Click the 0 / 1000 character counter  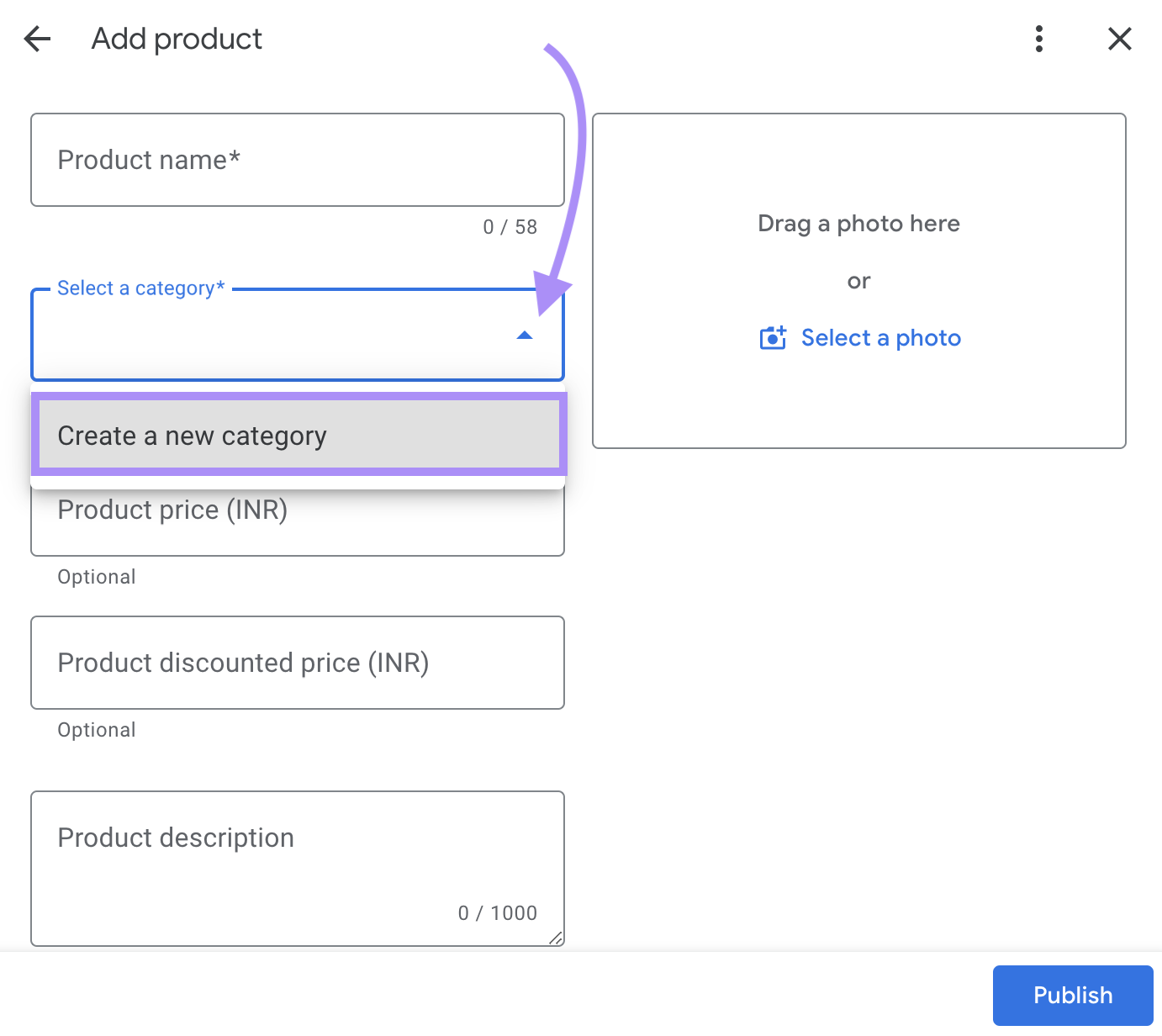[497, 913]
